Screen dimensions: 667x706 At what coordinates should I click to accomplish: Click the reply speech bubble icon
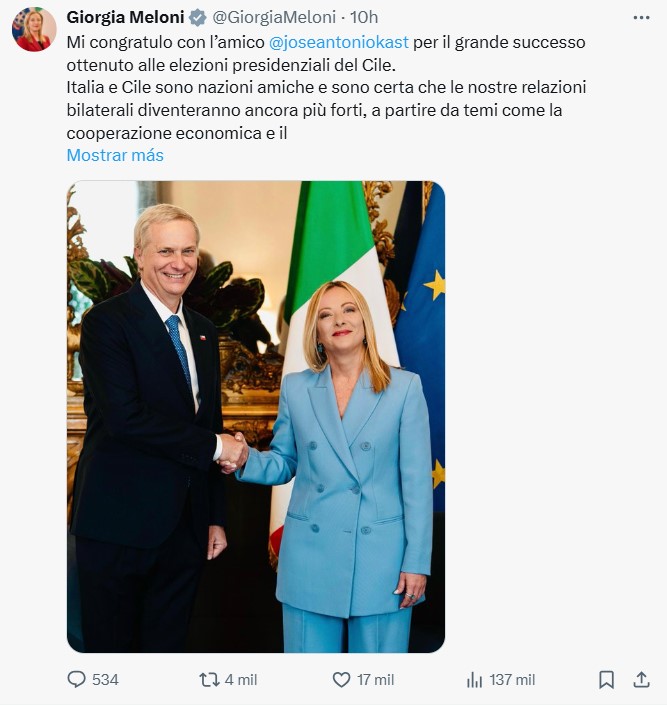coord(77,679)
